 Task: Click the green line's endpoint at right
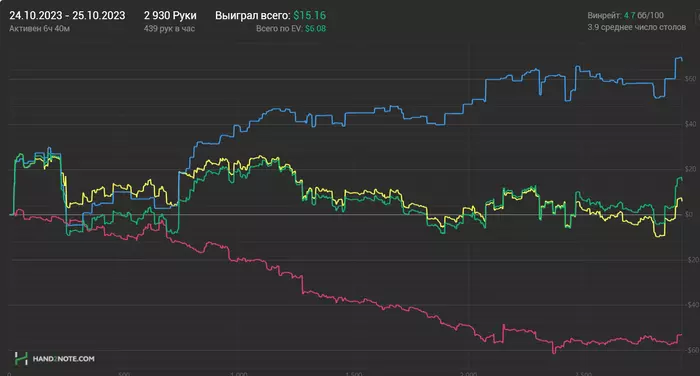point(680,179)
